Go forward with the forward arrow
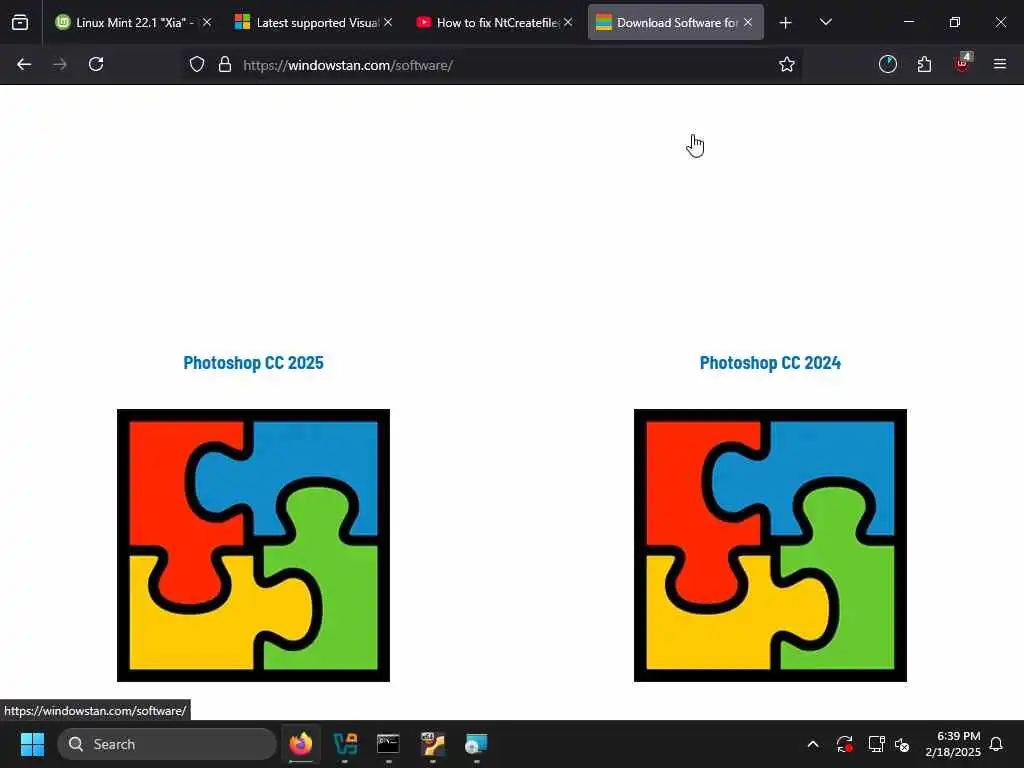This screenshot has height=768, width=1024. [59, 64]
